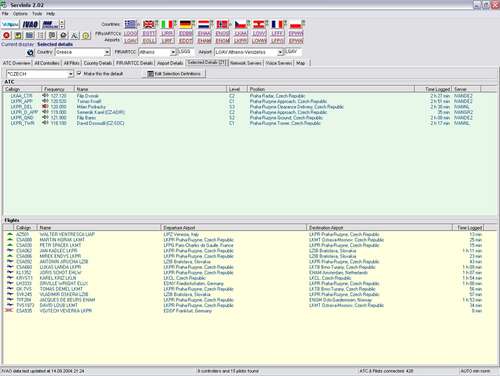500x376 pixels.
Task: Click the LKPR airport link
Action: (x=241, y=41)
